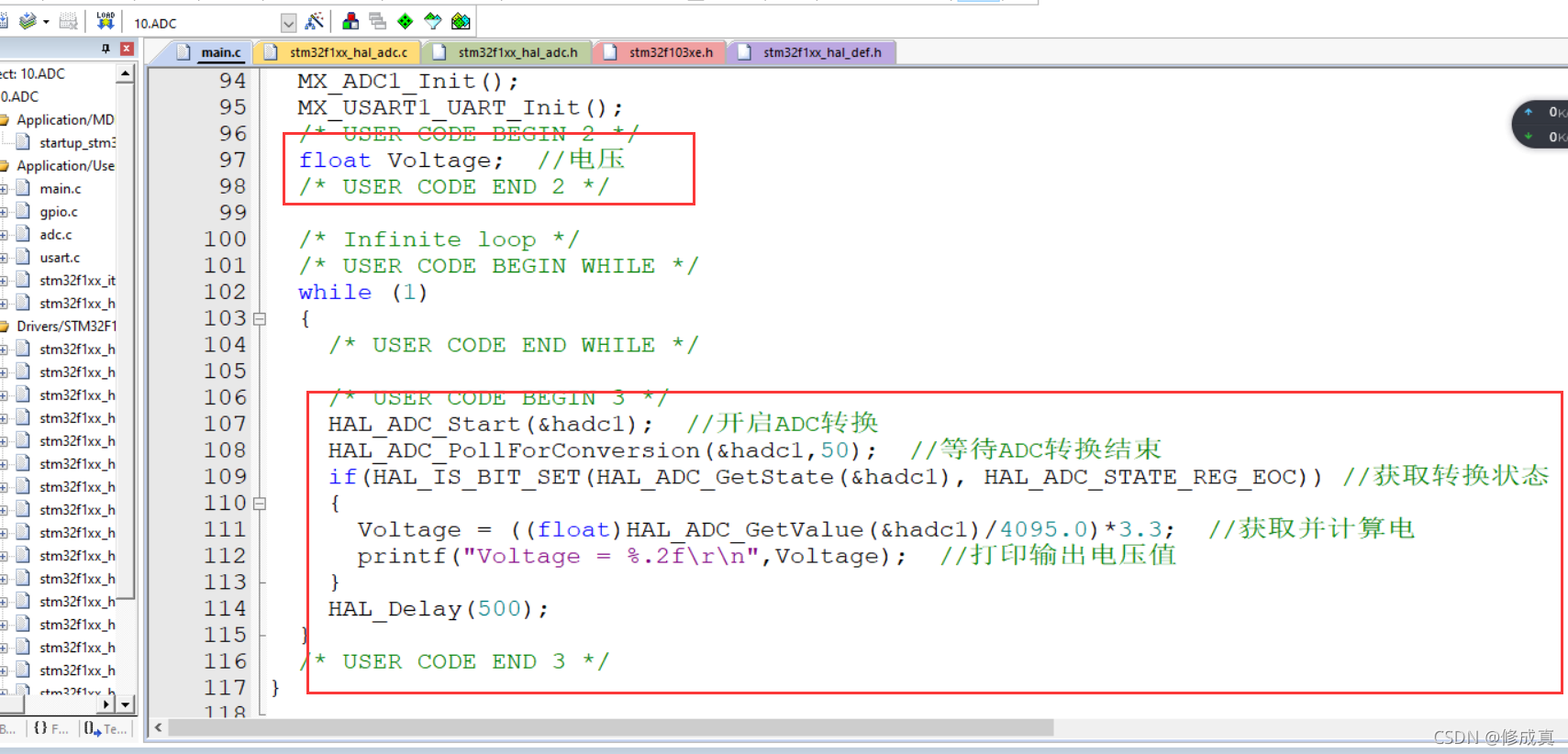The image size is (1568, 754).
Task: Launch the Pack Installer icon
Action: tap(461, 21)
